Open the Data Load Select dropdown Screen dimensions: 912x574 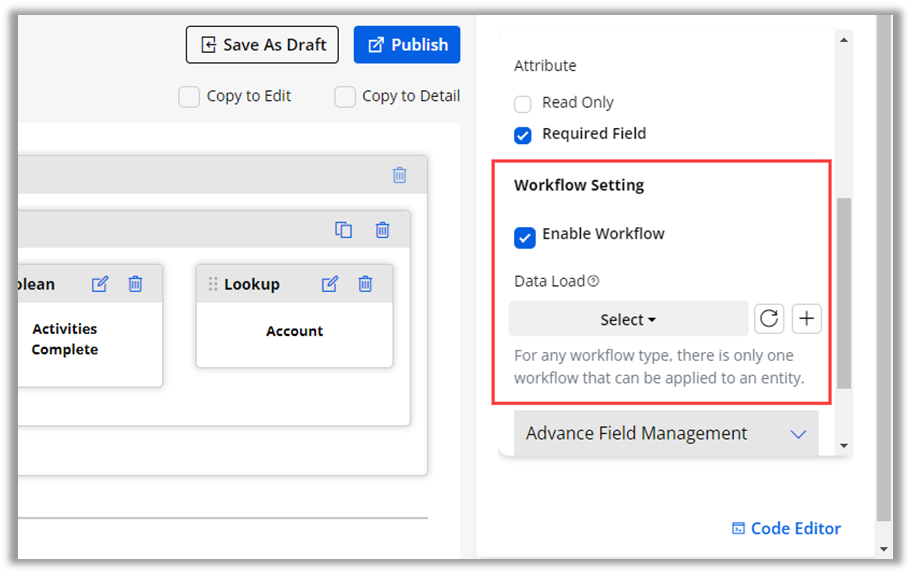click(628, 320)
